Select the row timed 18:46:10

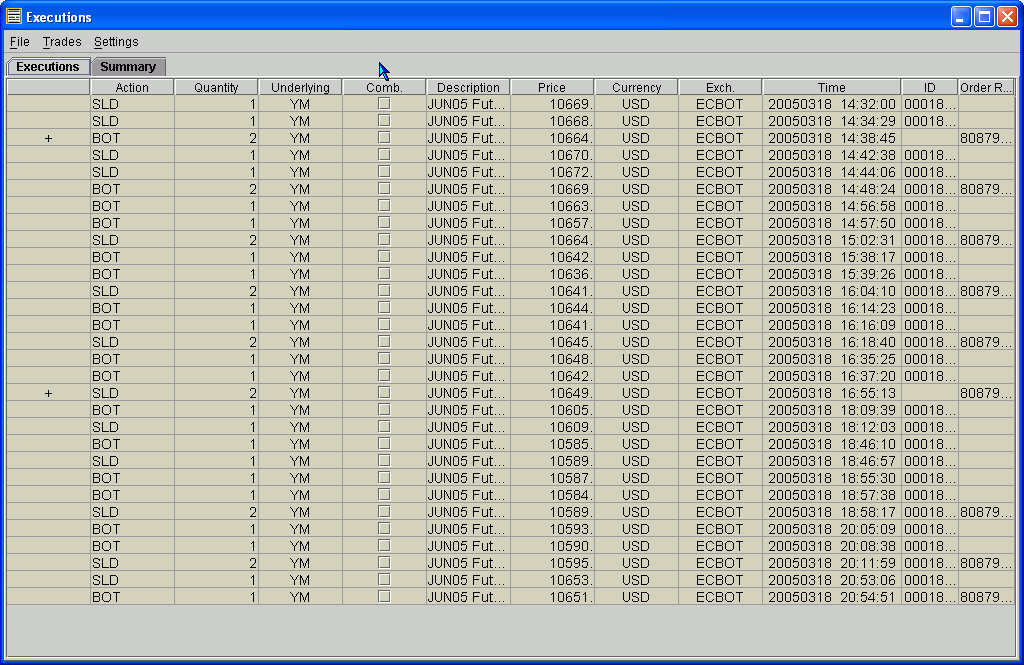coord(831,444)
